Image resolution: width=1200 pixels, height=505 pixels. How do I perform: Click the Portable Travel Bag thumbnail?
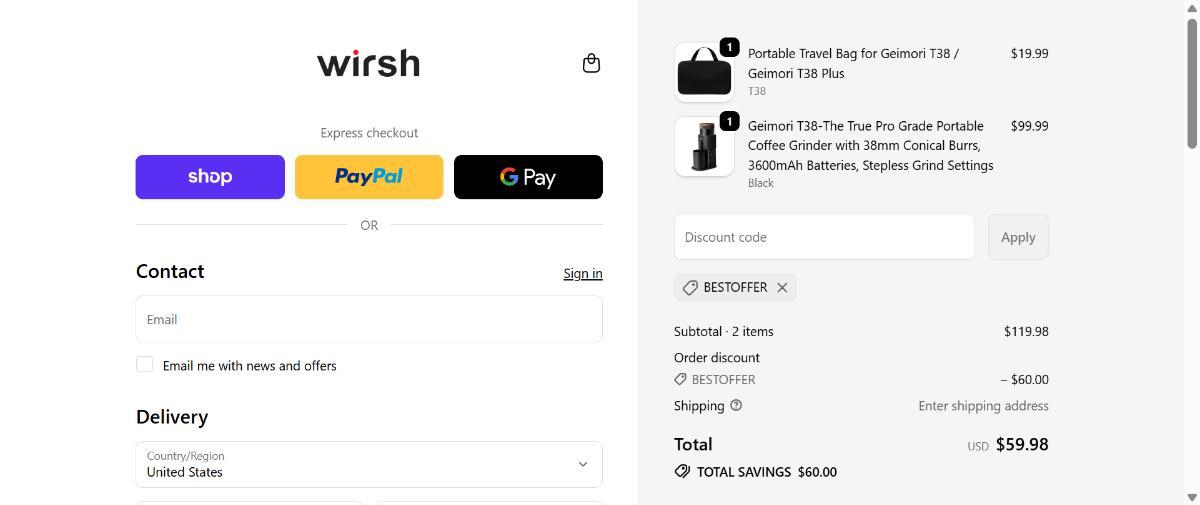pyautogui.click(x=704, y=72)
